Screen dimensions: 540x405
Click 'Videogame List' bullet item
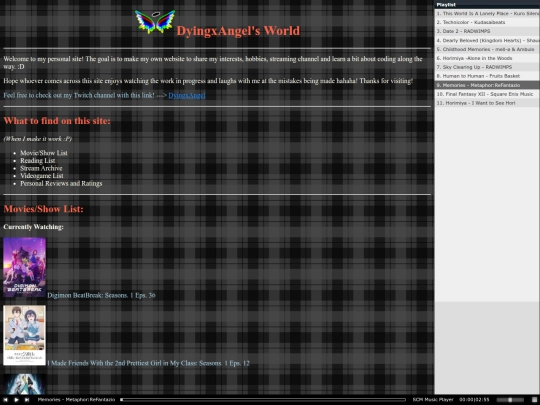coord(42,176)
